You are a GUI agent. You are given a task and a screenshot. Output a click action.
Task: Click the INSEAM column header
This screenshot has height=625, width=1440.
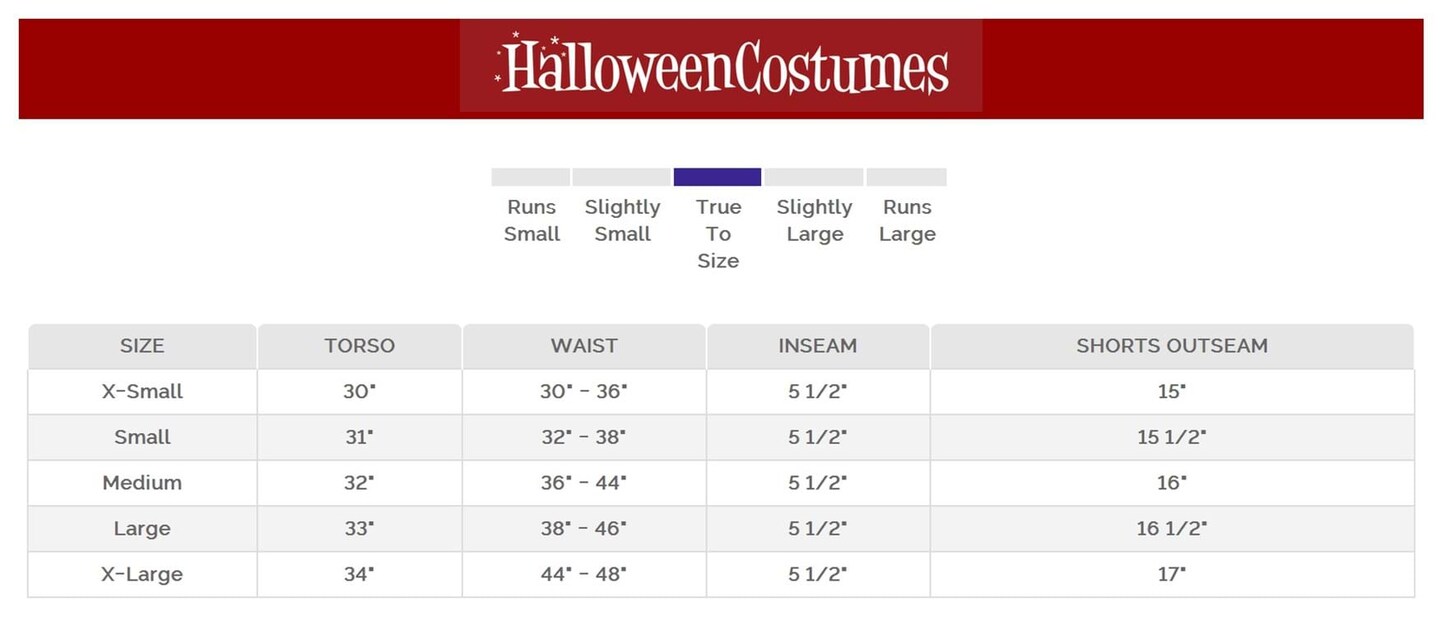[818, 346]
